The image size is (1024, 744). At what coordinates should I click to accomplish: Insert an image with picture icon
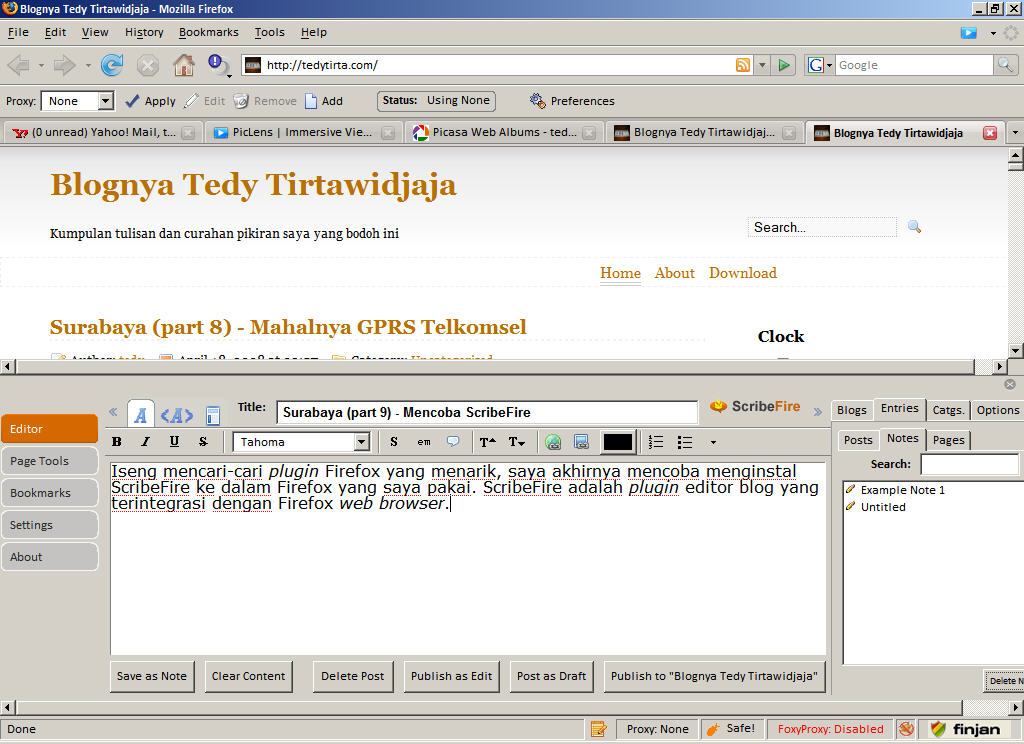point(581,442)
